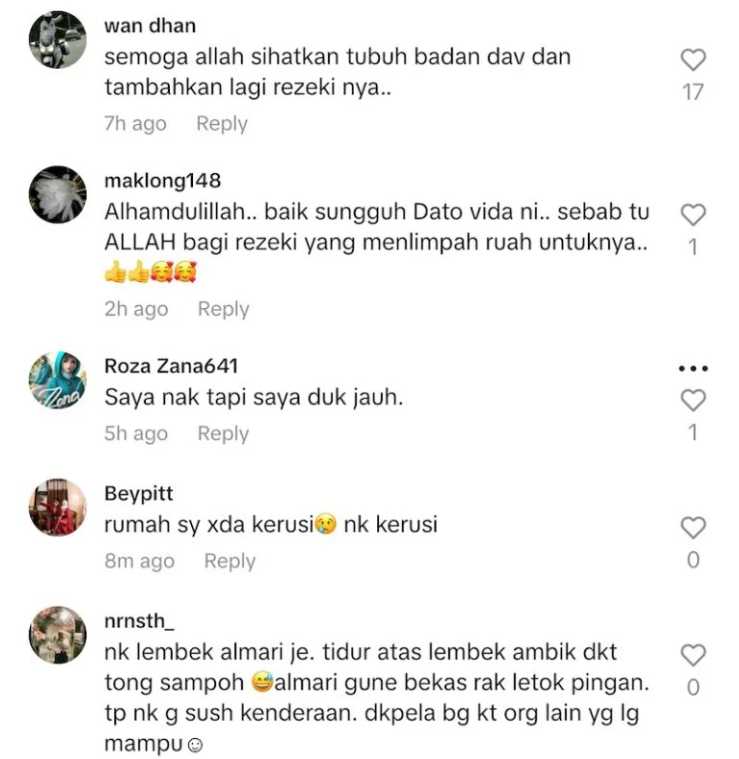
Task: Open three-dot options on Roza Zana641's comment
Action: [693, 368]
